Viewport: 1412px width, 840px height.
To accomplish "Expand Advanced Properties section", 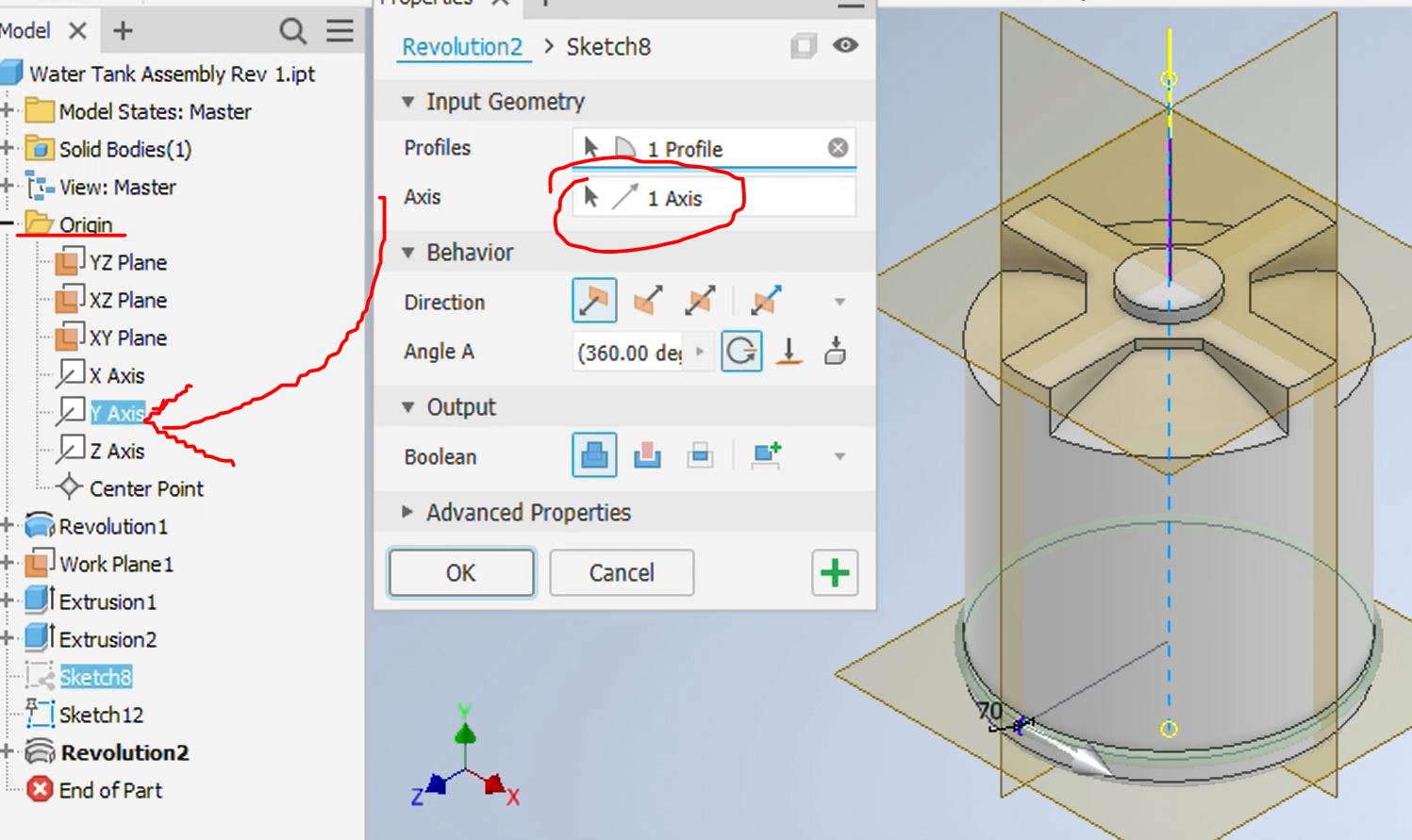I will (407, 512).
